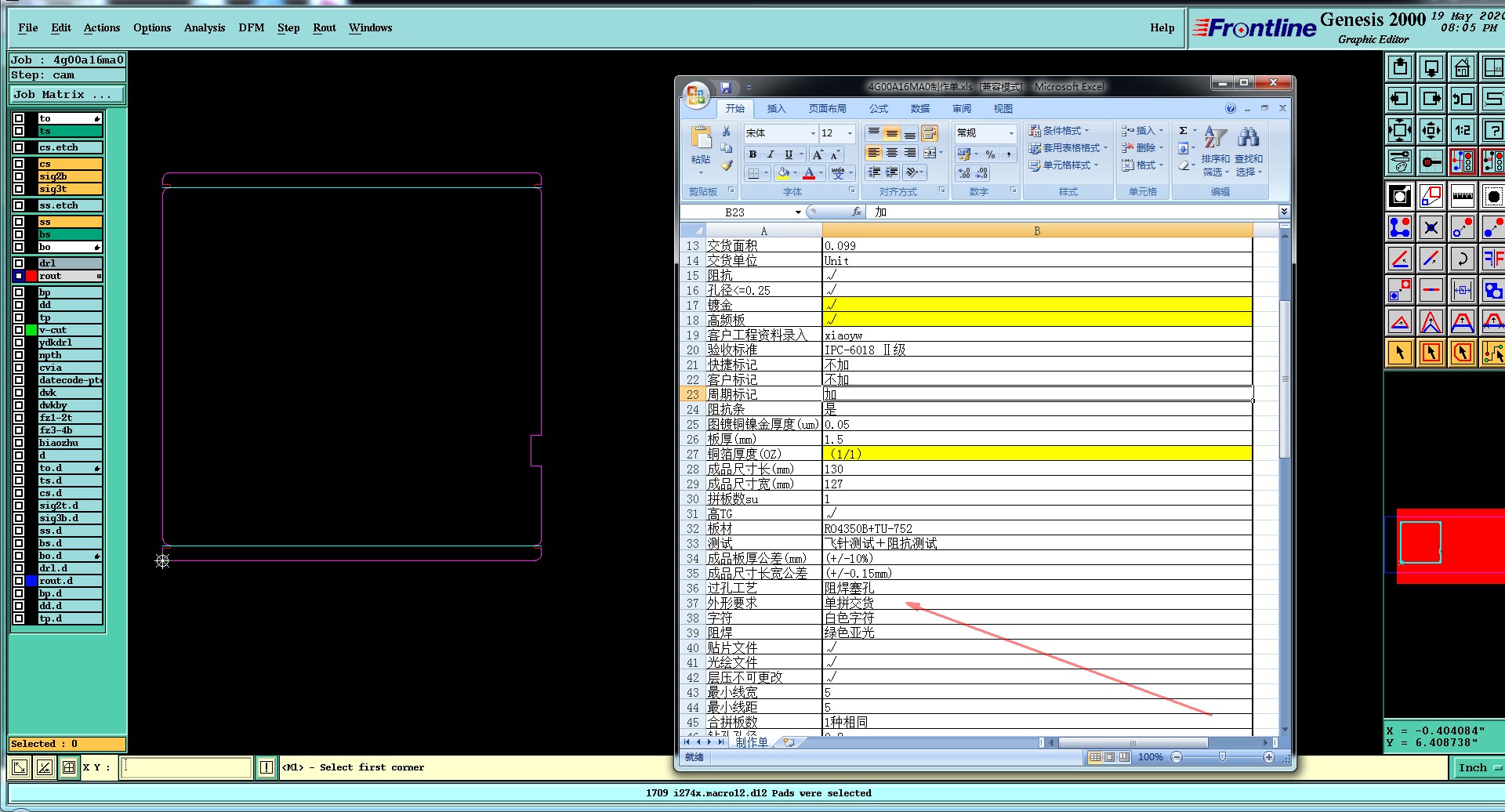Click the rotate arrow tool icon
Screen dimensions: 1505x812
[x=1462, y=259]
